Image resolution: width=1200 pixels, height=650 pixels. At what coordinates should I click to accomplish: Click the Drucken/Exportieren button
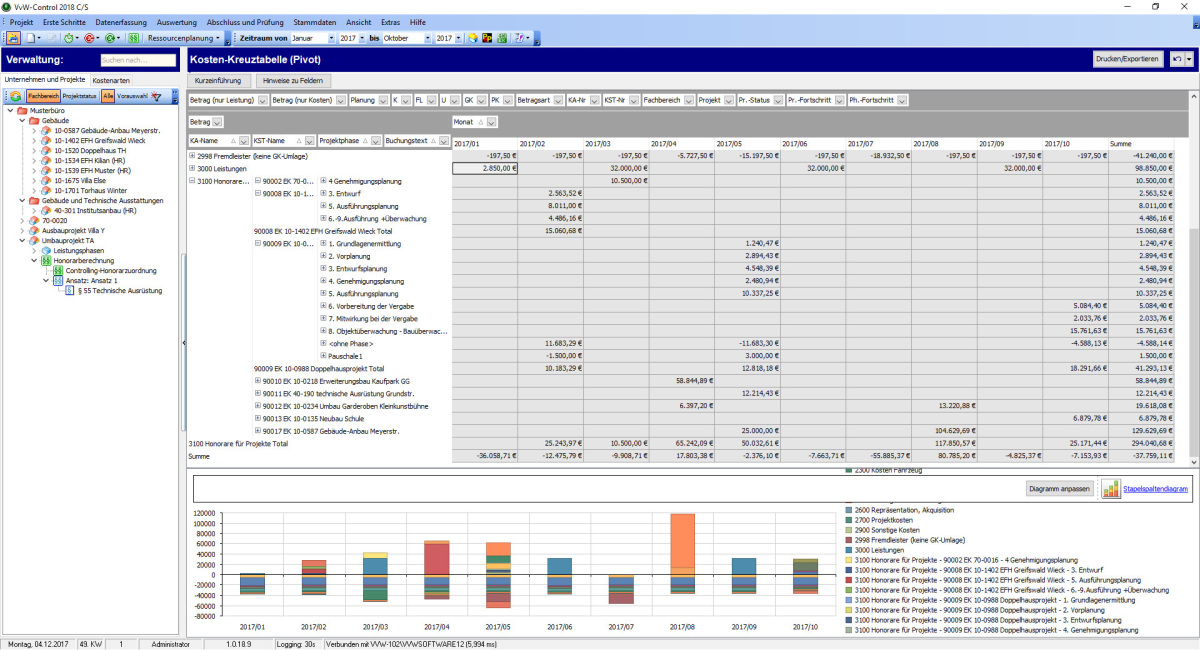(1128, 59)
